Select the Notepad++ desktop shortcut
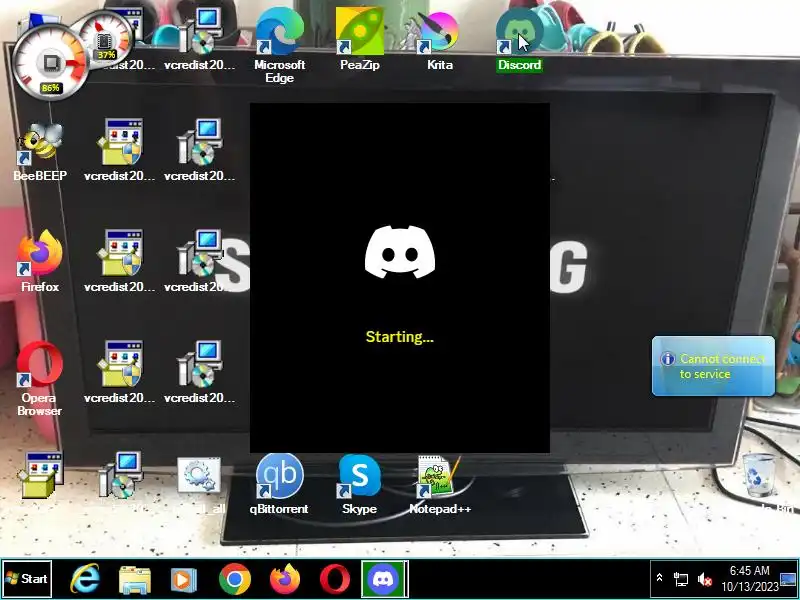 pos(439,484)
